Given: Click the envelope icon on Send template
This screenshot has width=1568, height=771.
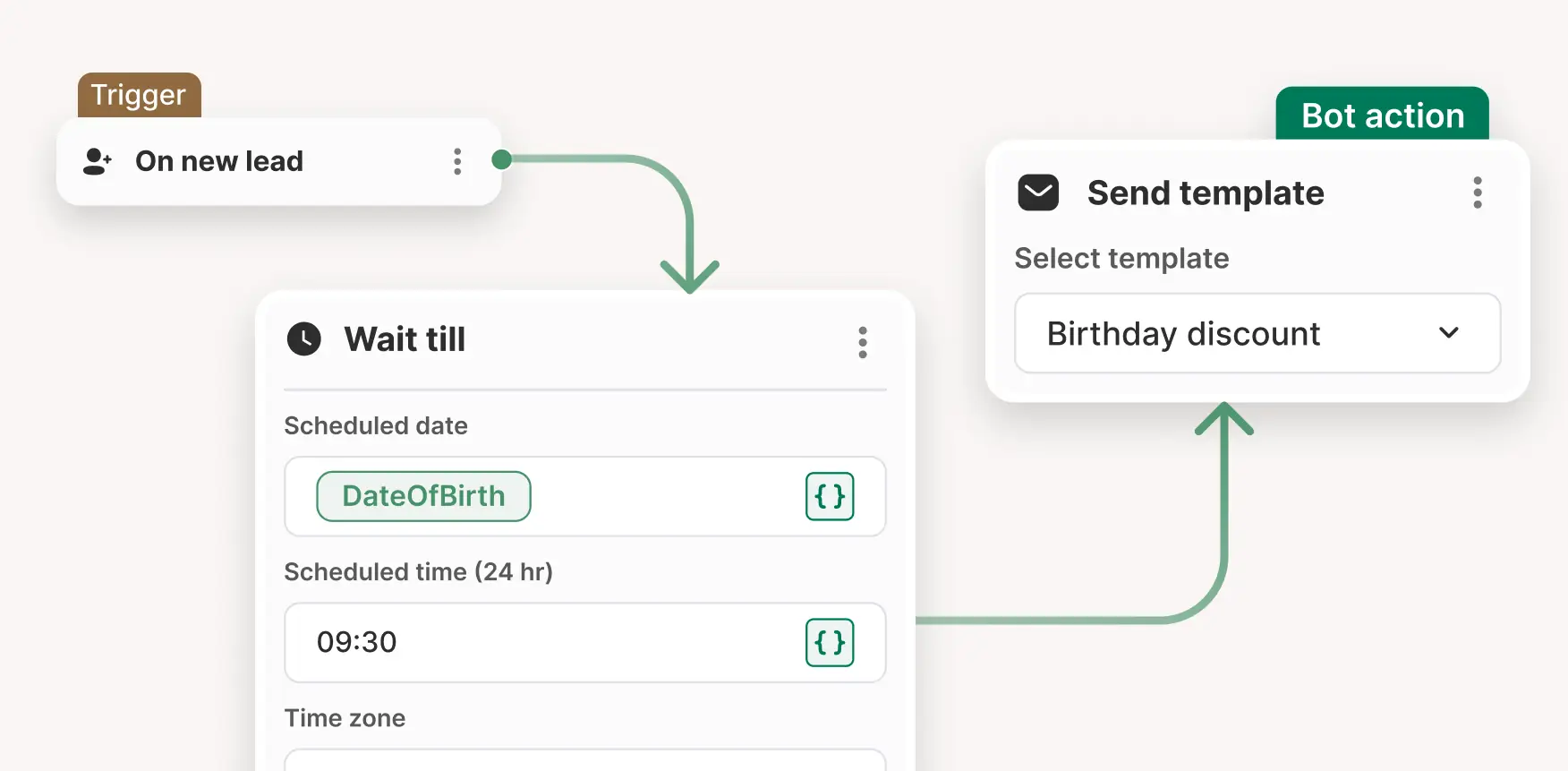Looking at the screenshot, I should 1038,193.
